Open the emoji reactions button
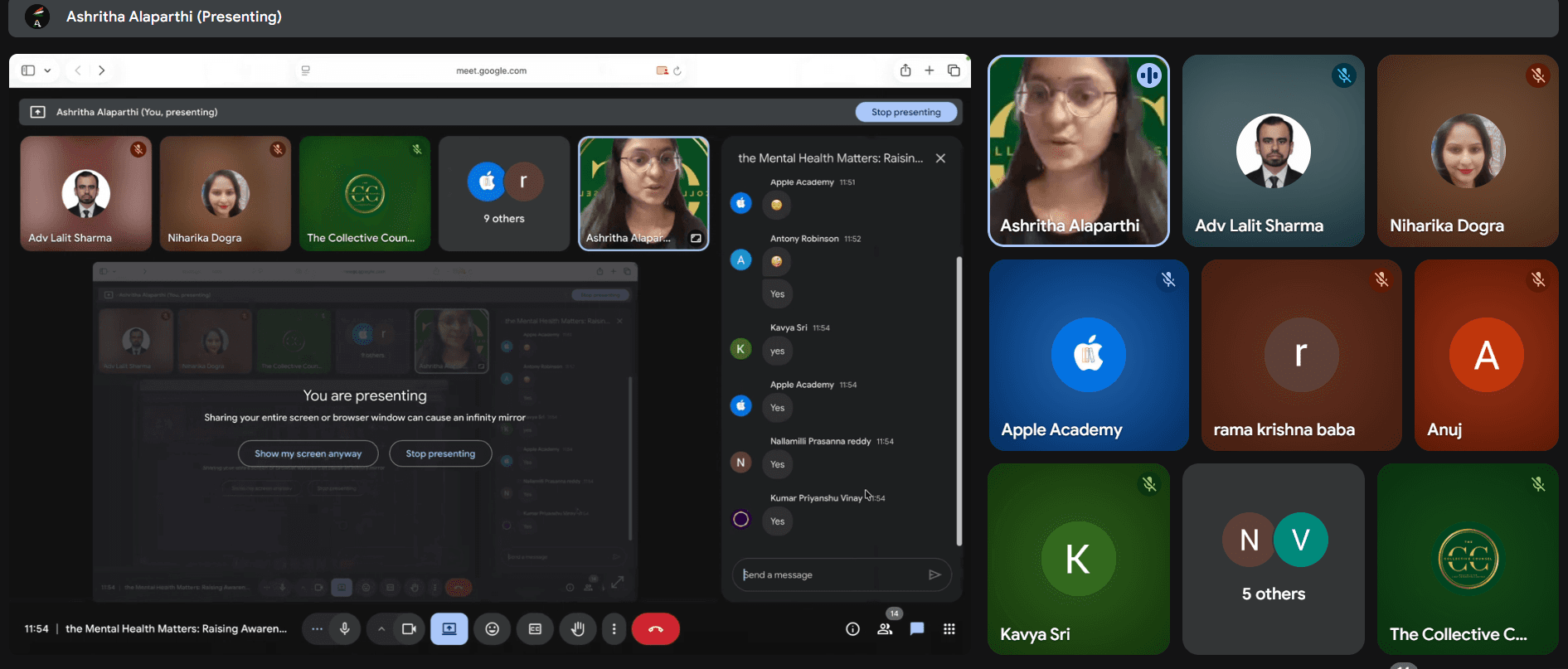 tap(493, 629)
